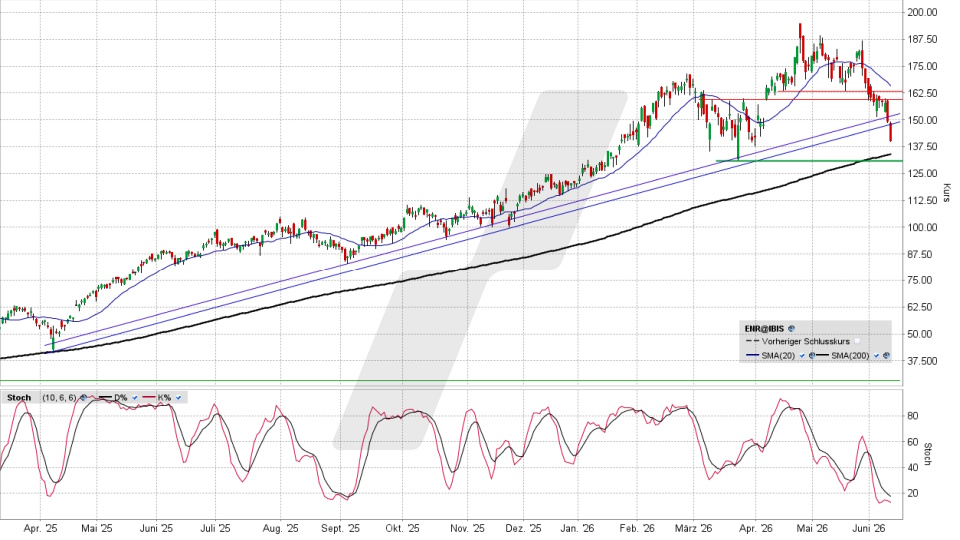The width and height of the screenshot is (960, 540).
Task: Click the red K% line sample
Action: click(149, 397)
